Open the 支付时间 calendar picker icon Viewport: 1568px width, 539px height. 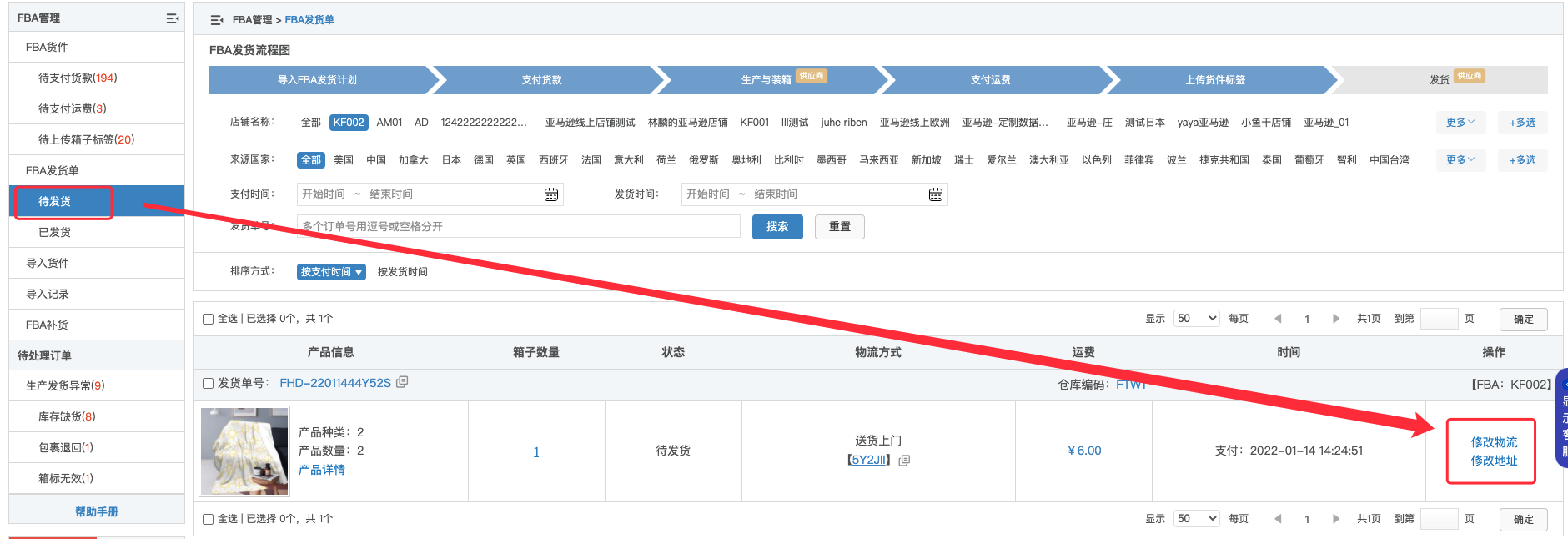click(x=550, y=194)
